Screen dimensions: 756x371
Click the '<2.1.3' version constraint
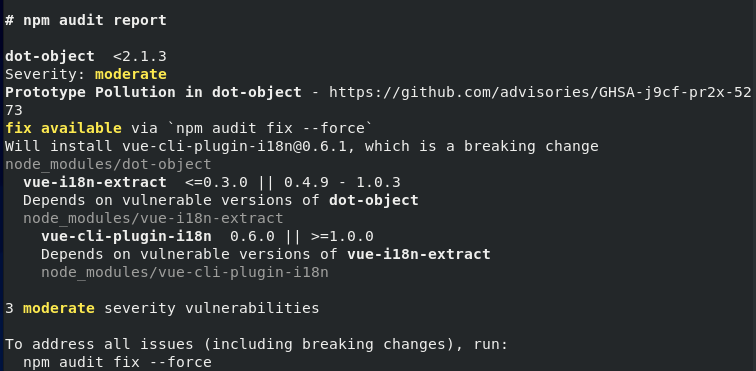pos(140,56)
